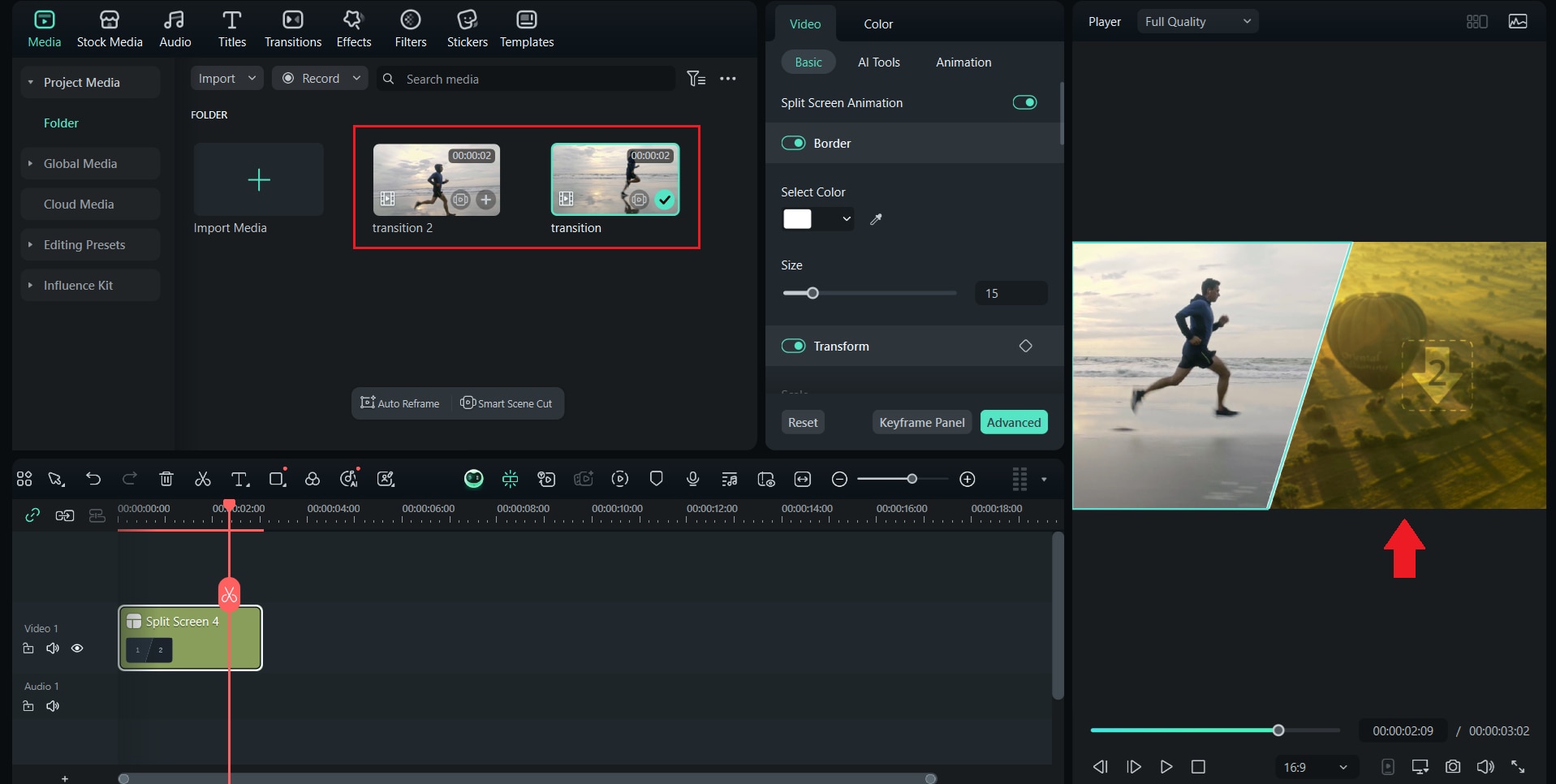Viewport: 1556px width, 784px height.
Task: Open the Effects tab
Action: 354,29
